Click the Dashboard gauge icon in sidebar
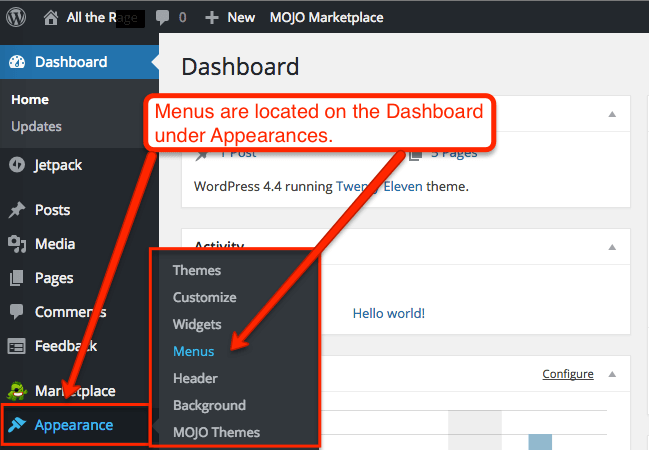The height and width of the screenshot is (450, 649). pyautogui.click(x=17, y=62)
